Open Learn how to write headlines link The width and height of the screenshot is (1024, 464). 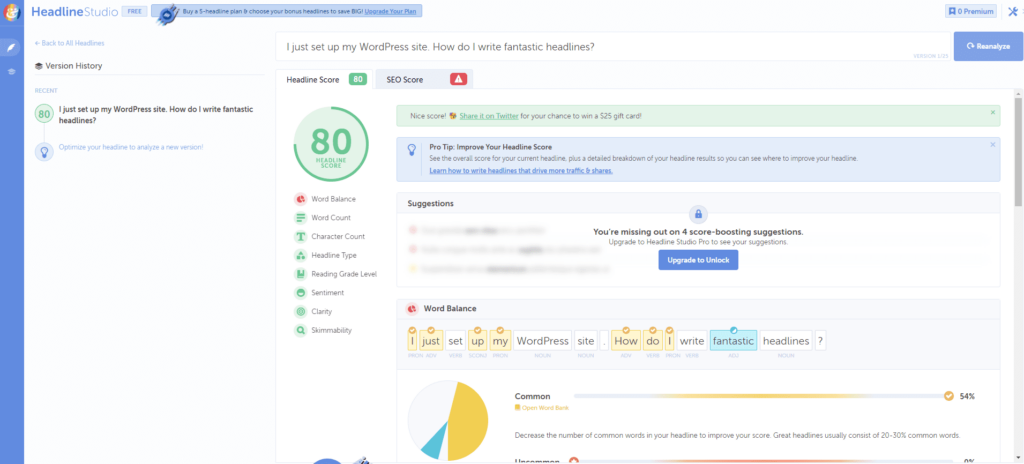(x=521, y=171)
